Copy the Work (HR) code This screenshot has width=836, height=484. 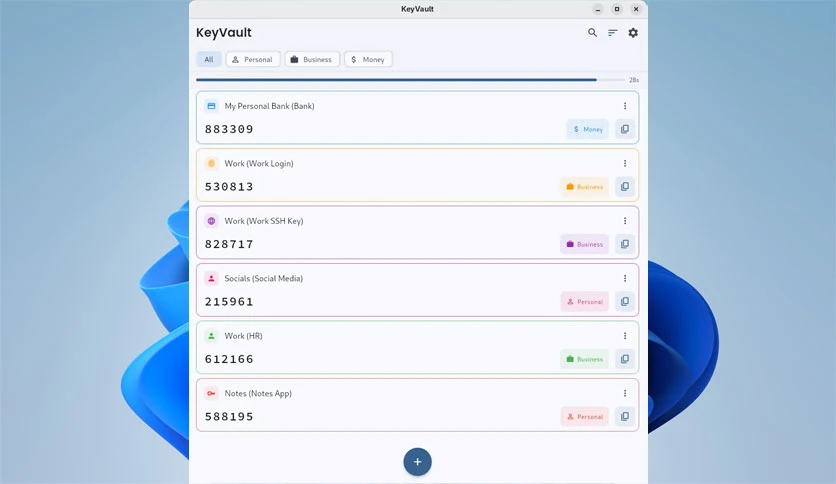pyautogui.click(x=625, y=359)
